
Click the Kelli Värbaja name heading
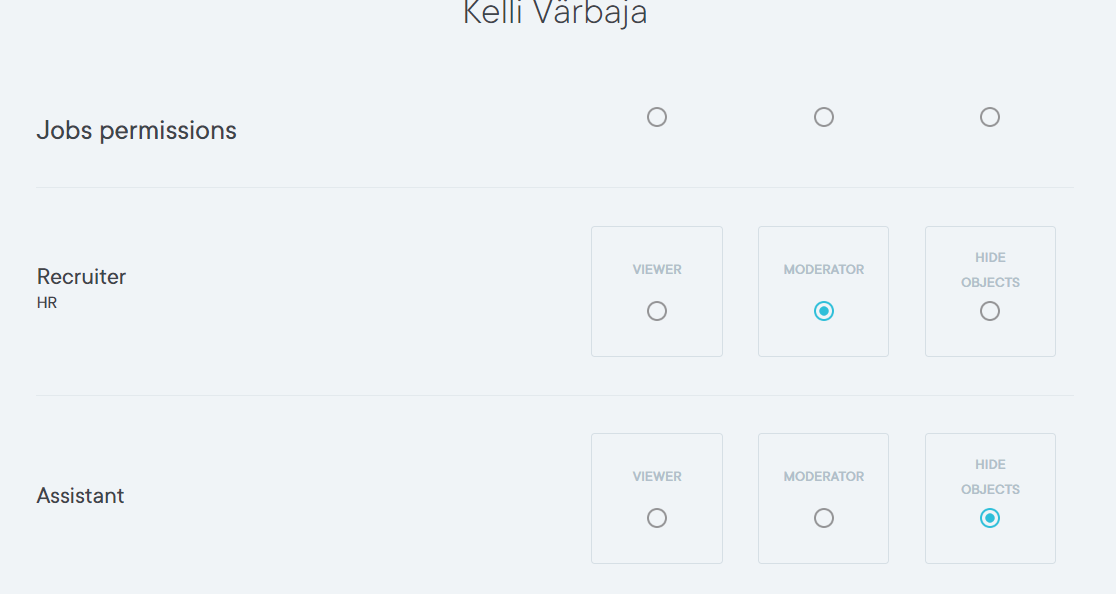coord(555,13)
